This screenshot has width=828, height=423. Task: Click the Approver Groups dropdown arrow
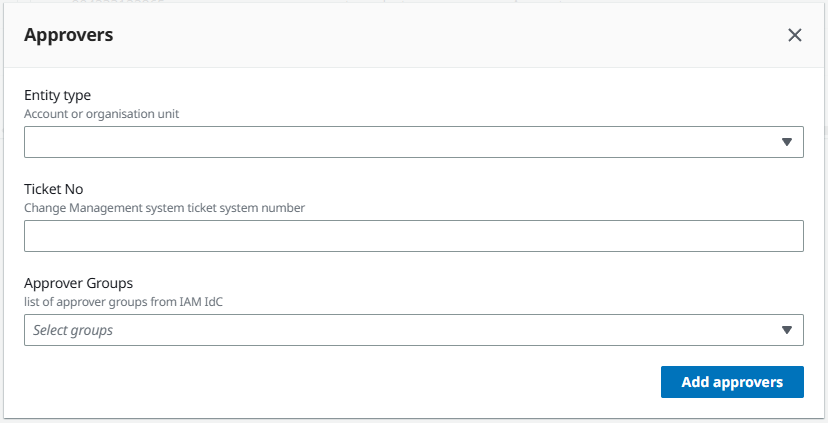point(786,330)
